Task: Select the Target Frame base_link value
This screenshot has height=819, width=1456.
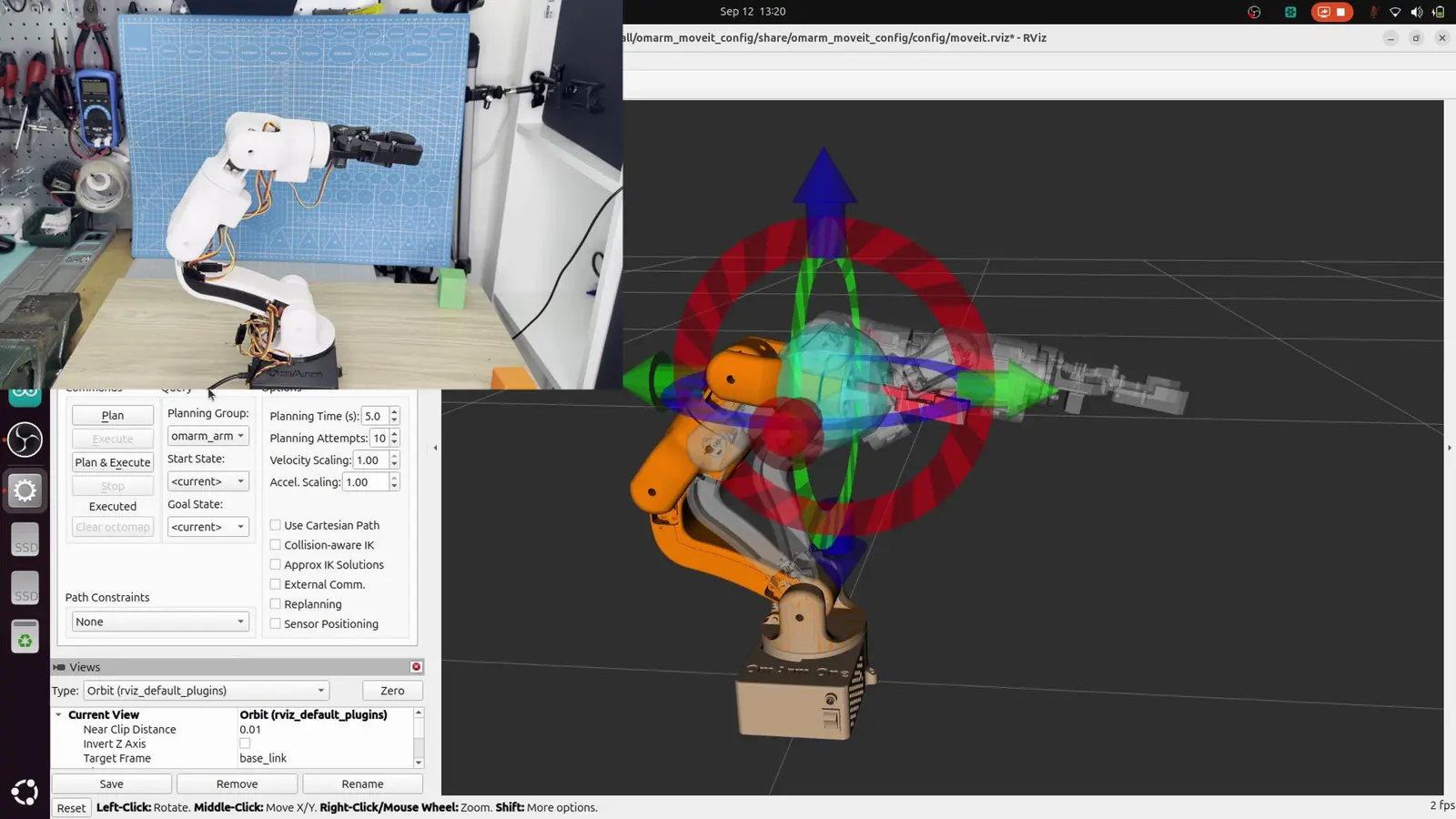Action: coord(263,758)
